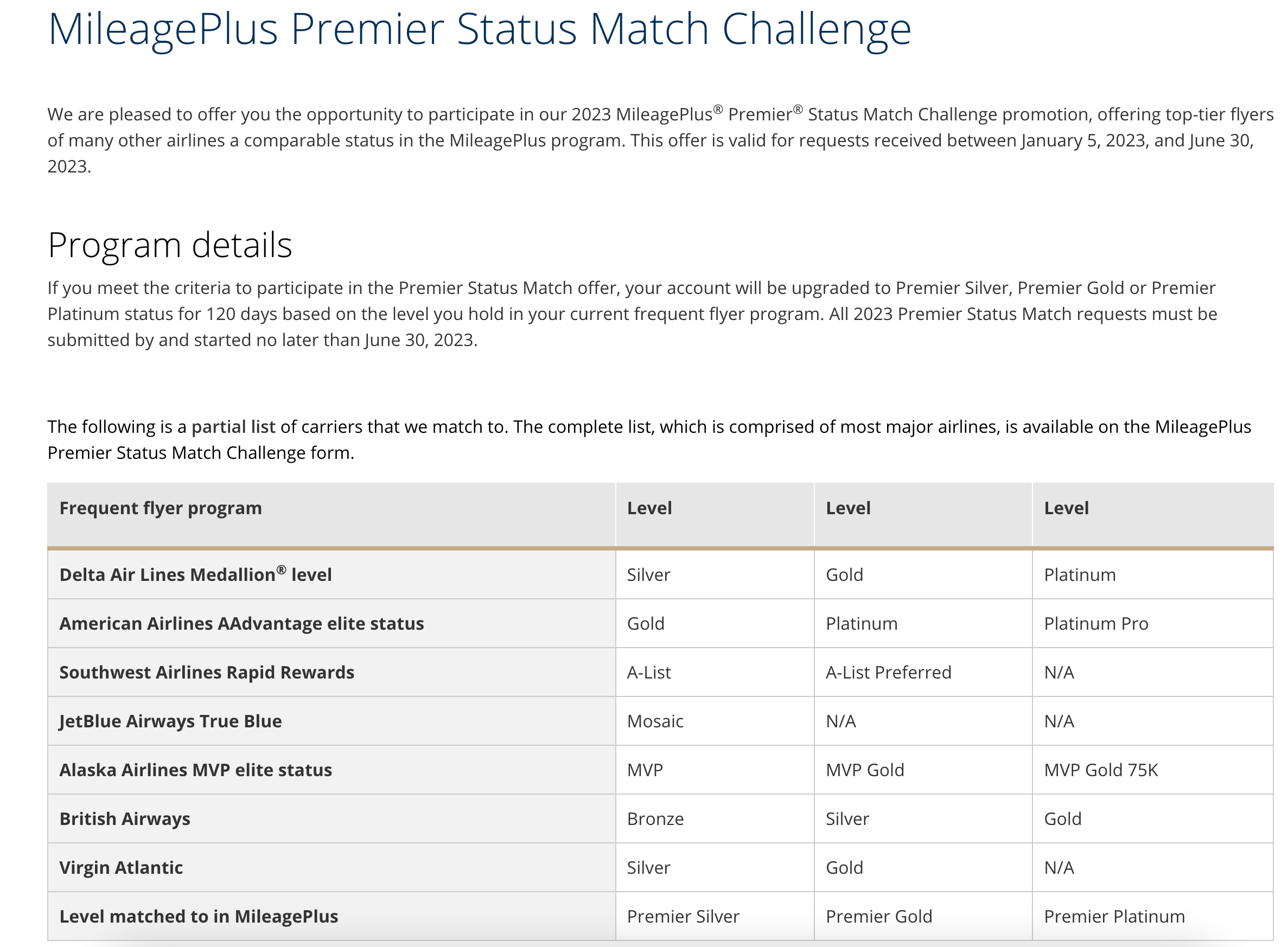Click the JetBlue Airways True Blue row label
This screenshot has height=947, width=1288.
tap(170, 721)
